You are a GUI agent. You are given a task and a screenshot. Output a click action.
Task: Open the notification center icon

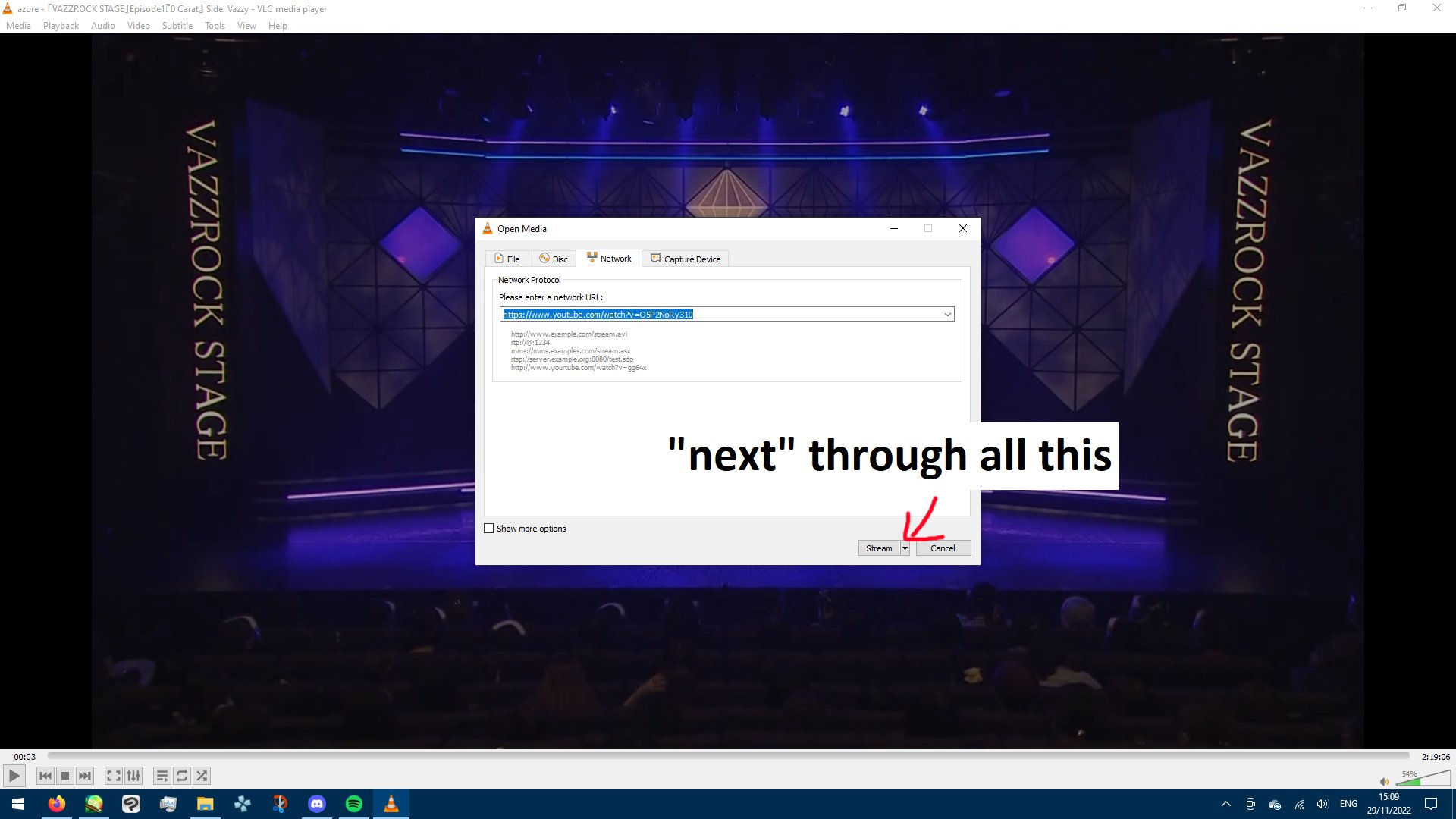click(x=1431, y=804)
